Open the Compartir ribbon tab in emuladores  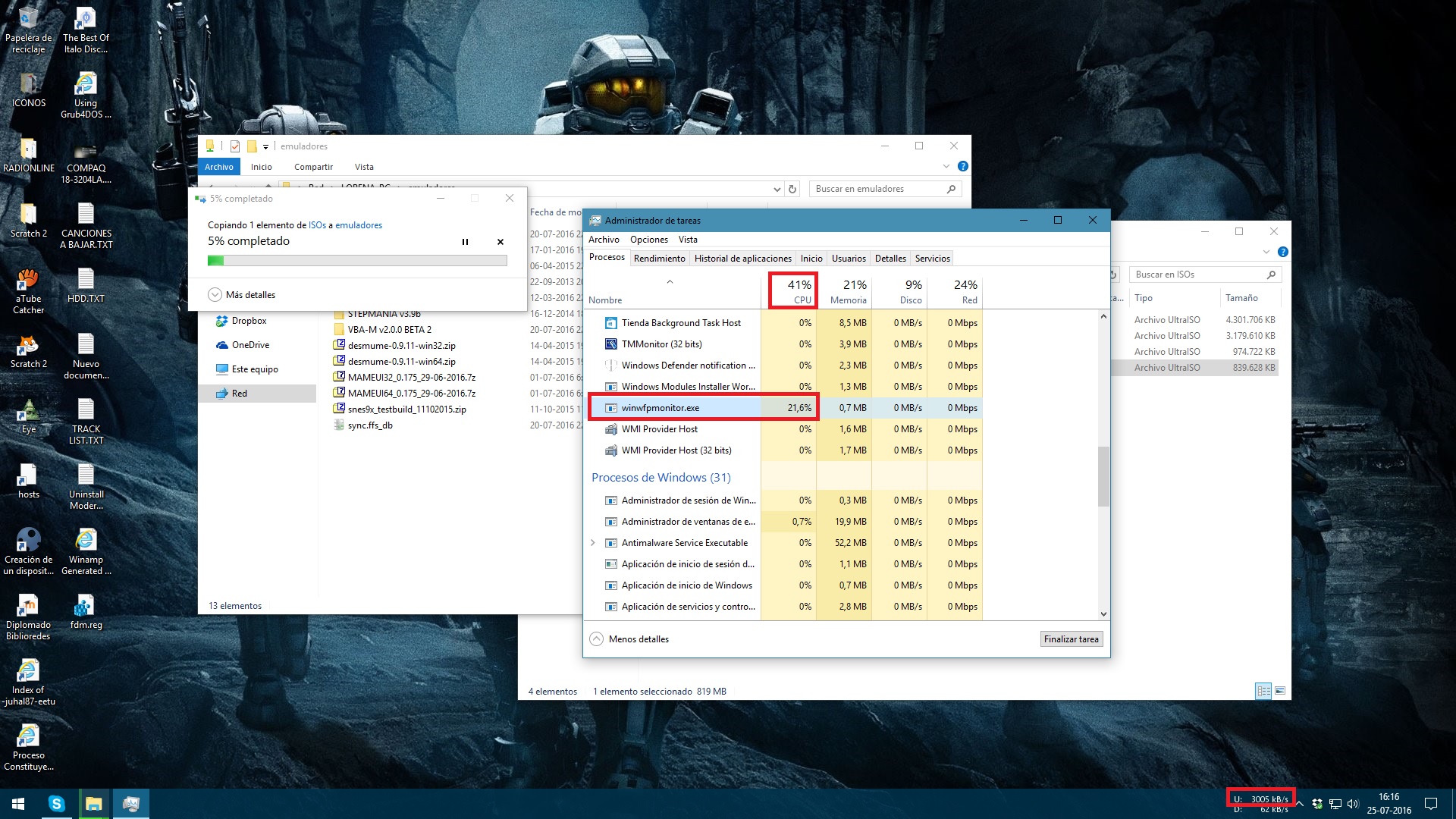click(x=313, y=167)
